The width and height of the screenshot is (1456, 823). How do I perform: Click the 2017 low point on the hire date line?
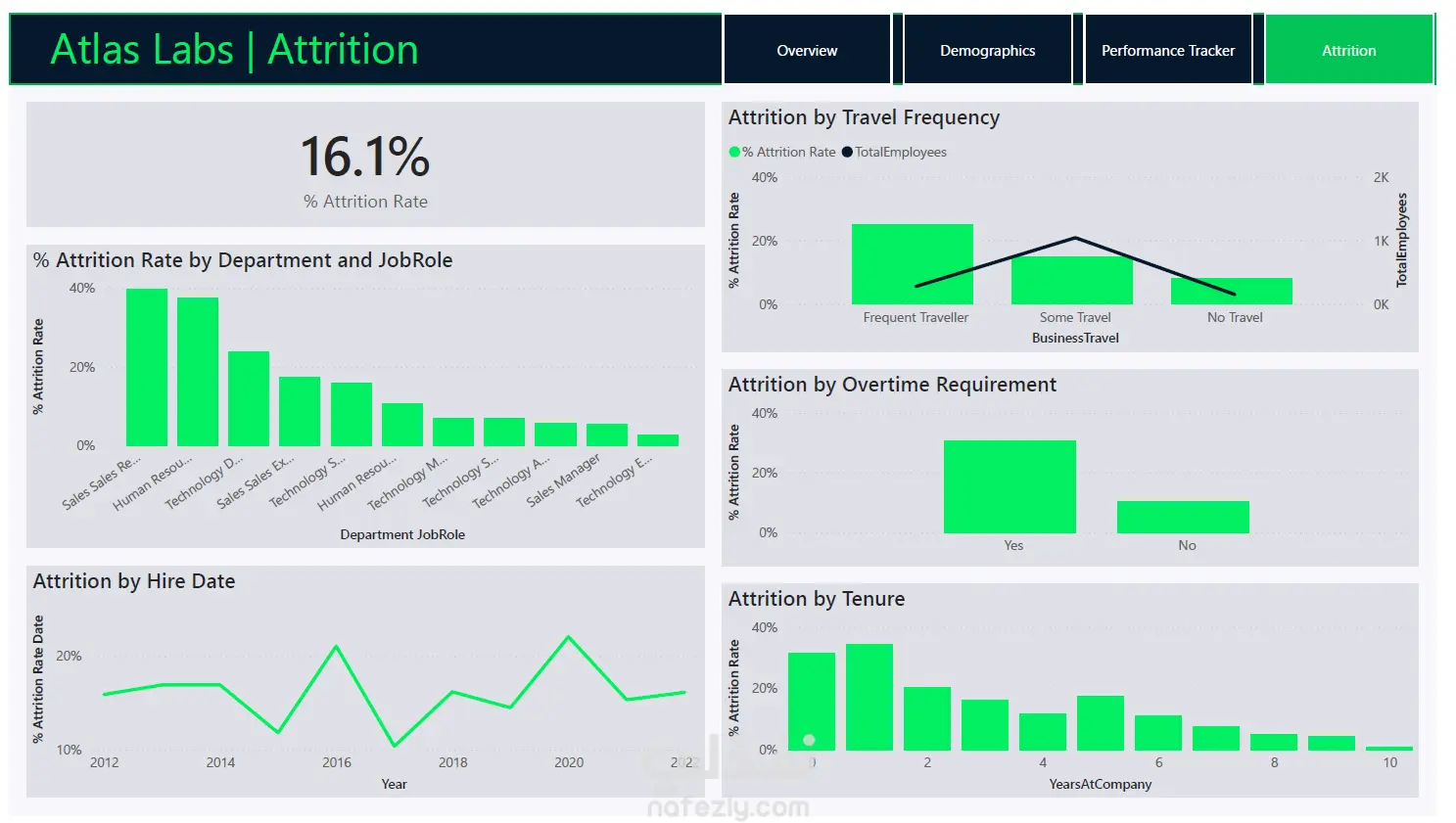coord(395,747)
